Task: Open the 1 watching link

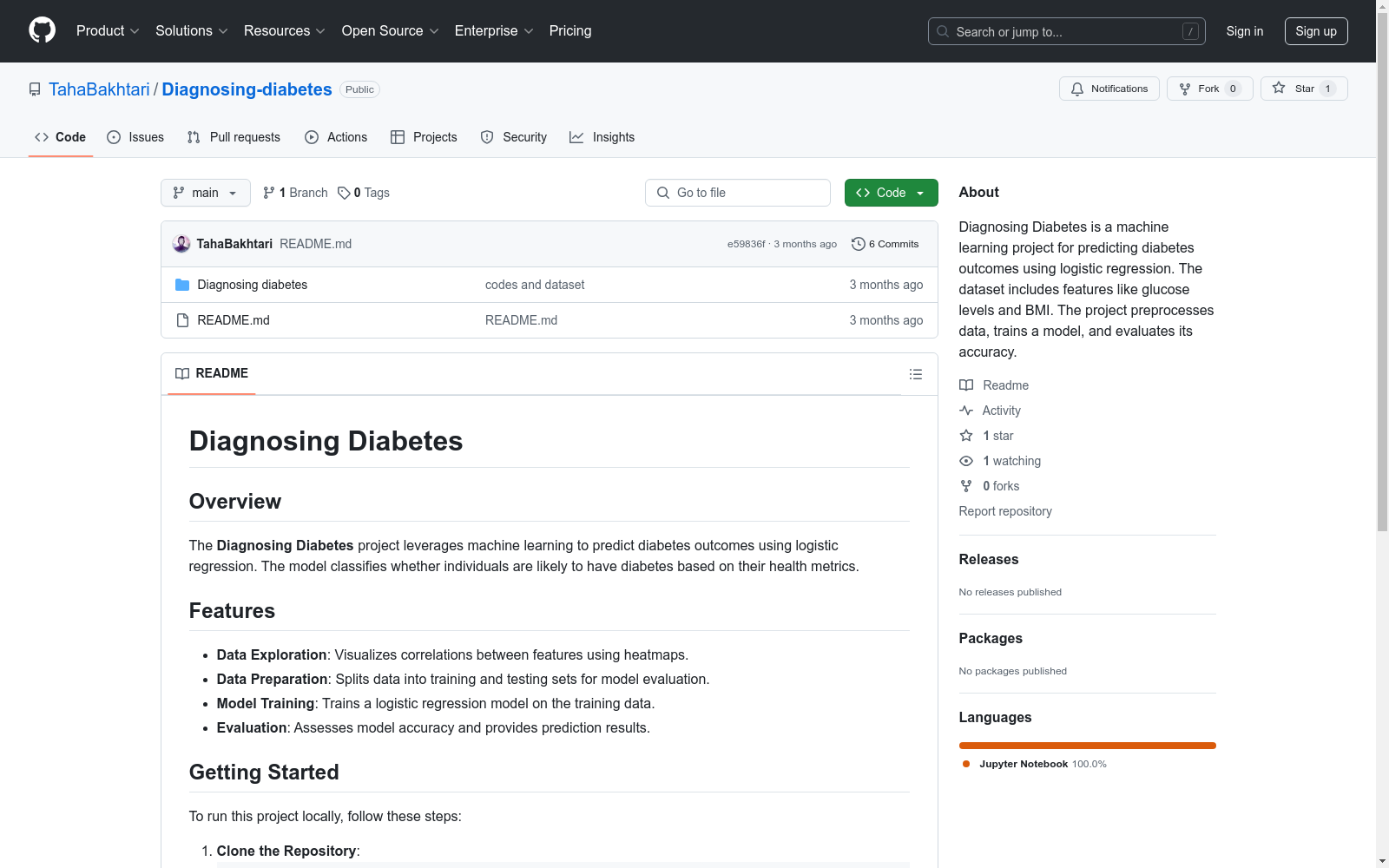Action: point(1011,461)
